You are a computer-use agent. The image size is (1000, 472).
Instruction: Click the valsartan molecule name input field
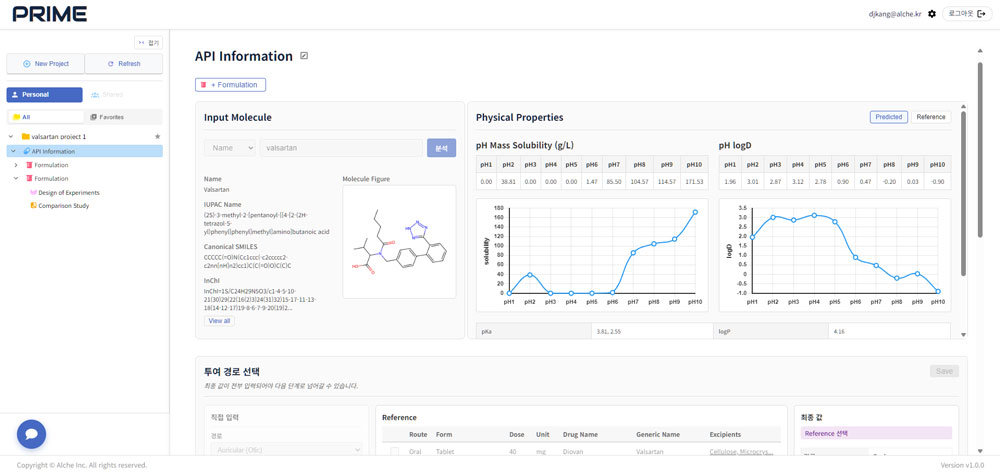tap(340, 148)
